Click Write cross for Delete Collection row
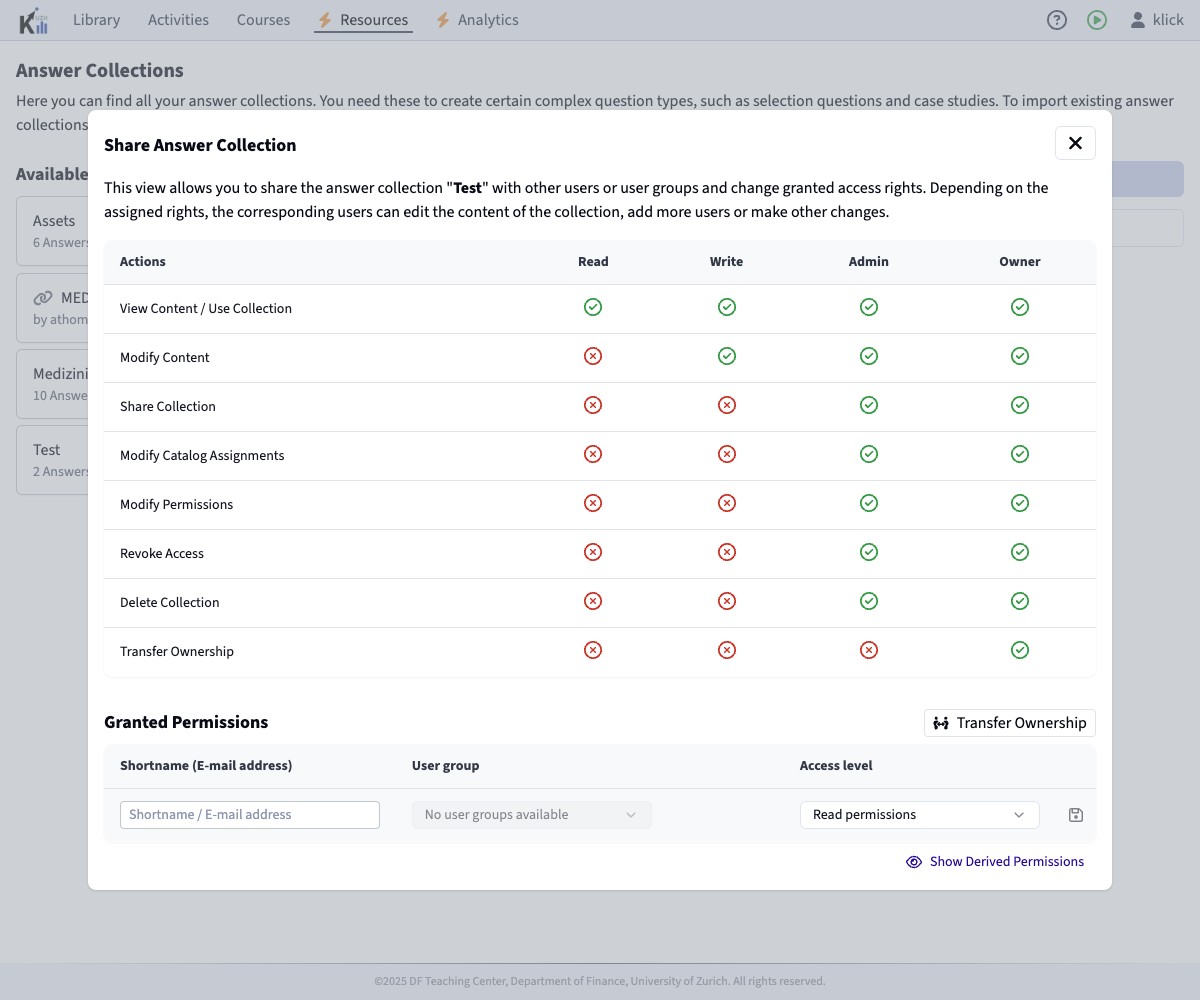This screenshot has width=1200, height=1000. point(727,601)
